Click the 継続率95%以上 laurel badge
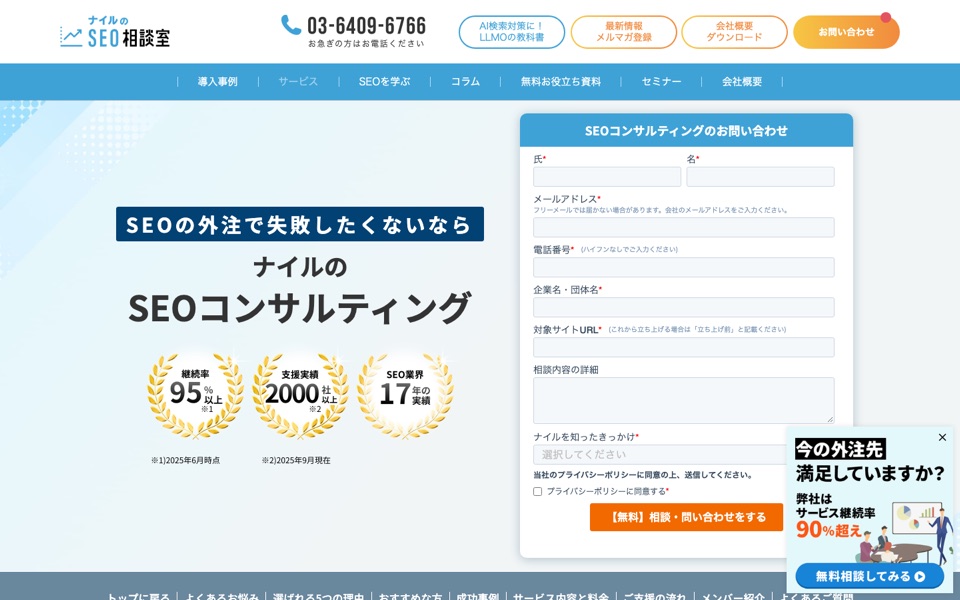This screenshot has height=600, width=960. 195,395
